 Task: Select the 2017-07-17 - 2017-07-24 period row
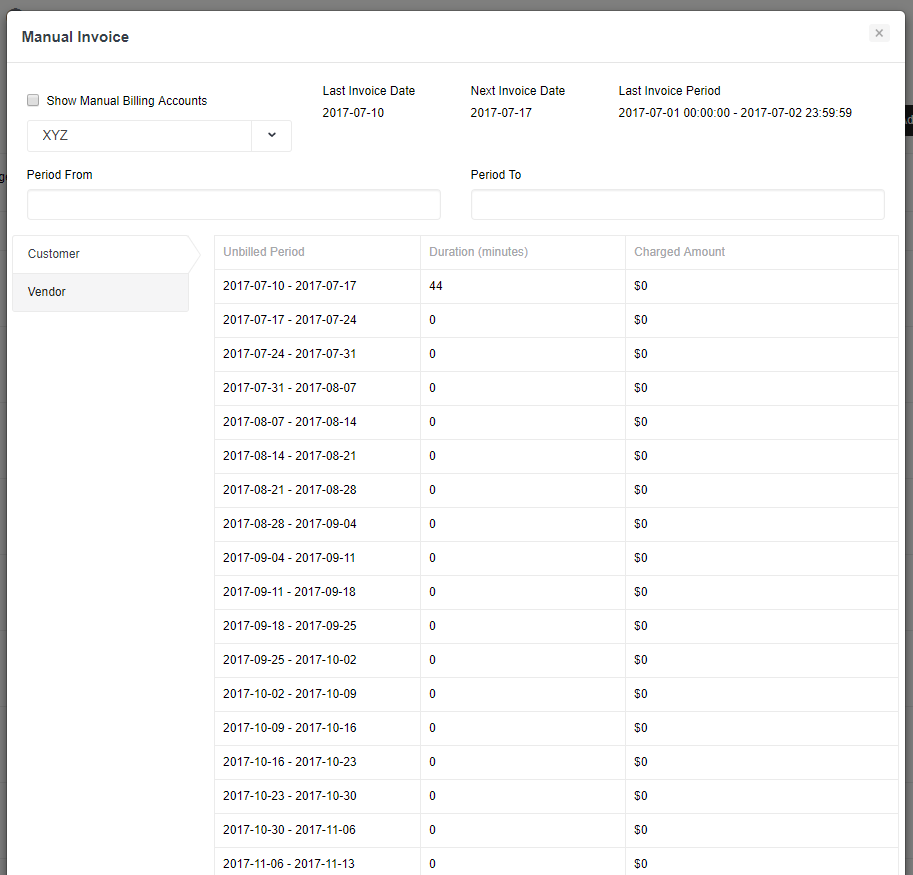(x=290, y=320)
